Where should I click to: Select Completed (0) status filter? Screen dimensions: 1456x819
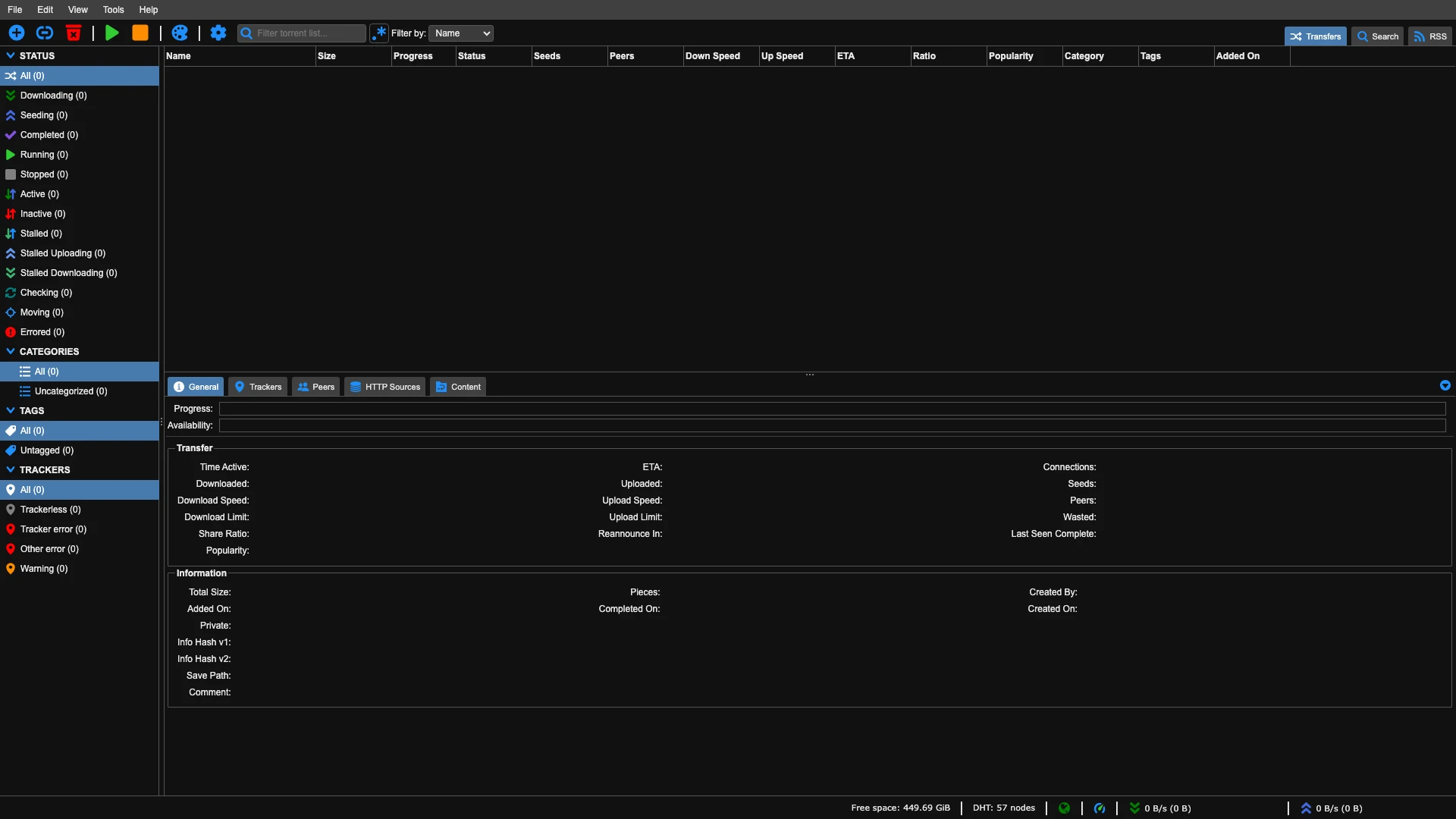click(x=80, y=135)
